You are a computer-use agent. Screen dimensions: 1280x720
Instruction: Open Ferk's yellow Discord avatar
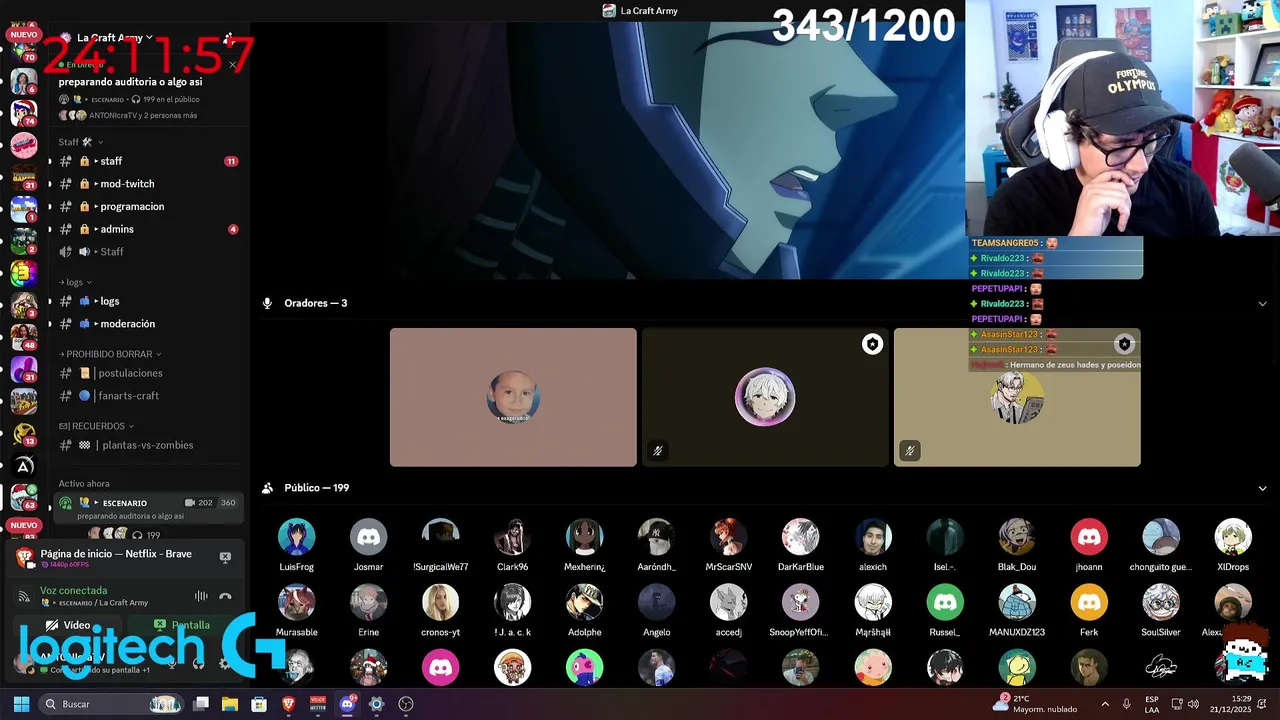(x=1089, y=603)
